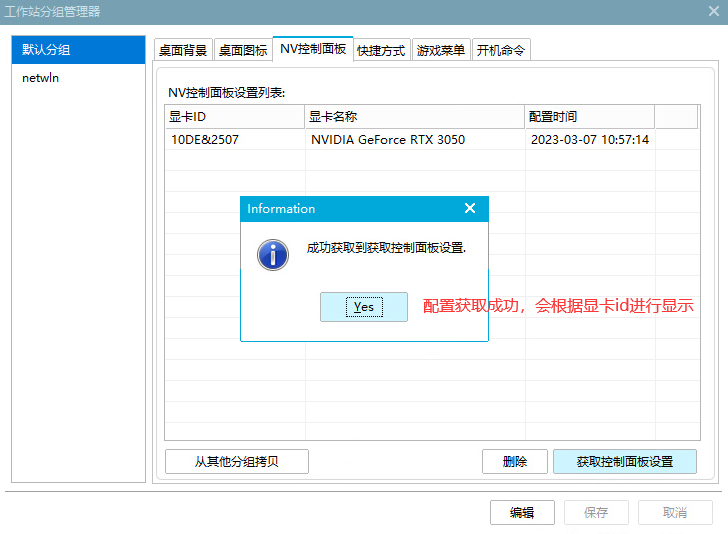Image resolution: width=728 pixels, height=534 pixels.
Task: Switch to the 桌面背景 tab
Action: [183, 50]
